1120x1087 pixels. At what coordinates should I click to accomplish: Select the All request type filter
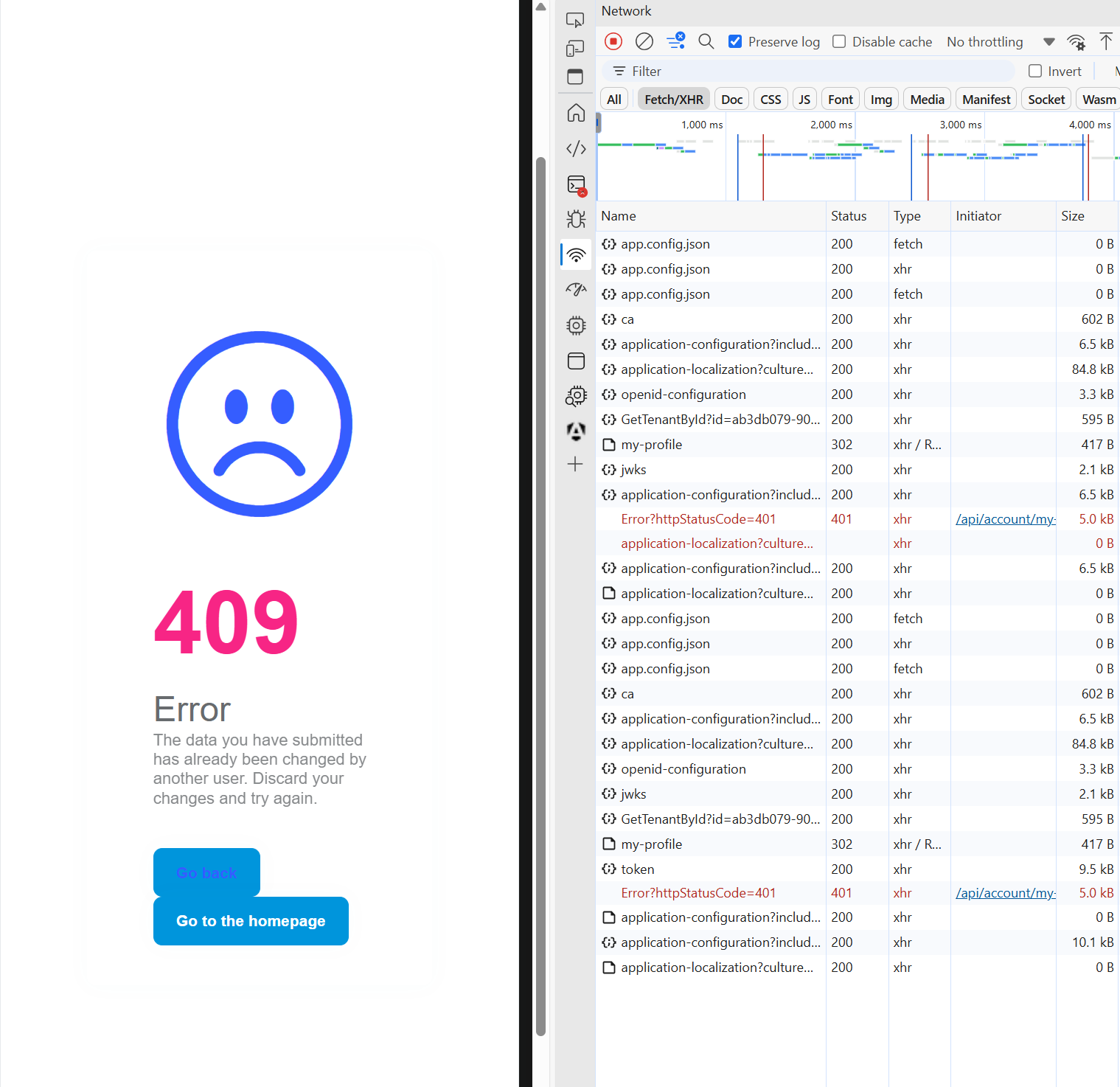coord(613,100)
